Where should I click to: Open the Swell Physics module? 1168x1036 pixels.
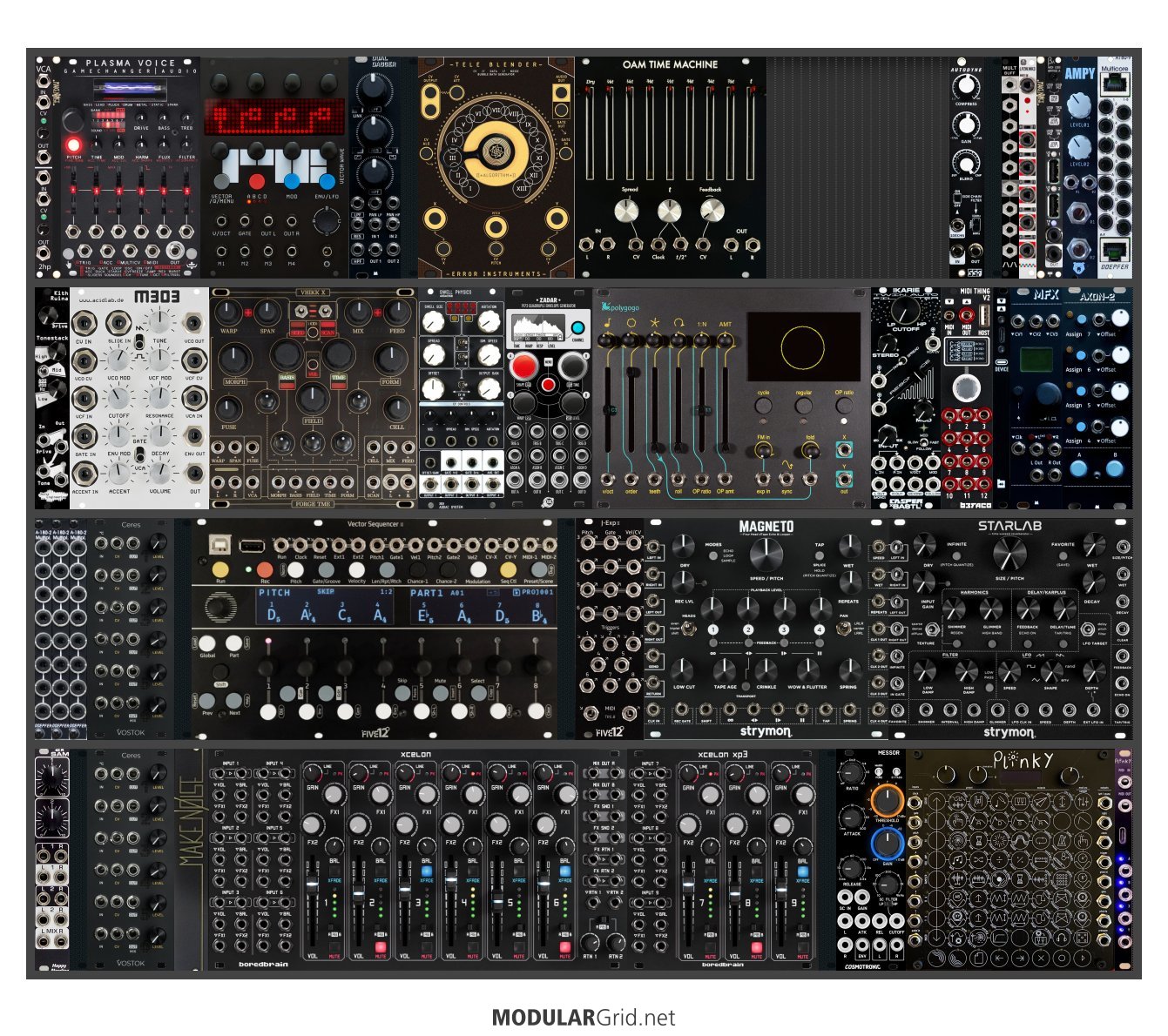[462, 398]
